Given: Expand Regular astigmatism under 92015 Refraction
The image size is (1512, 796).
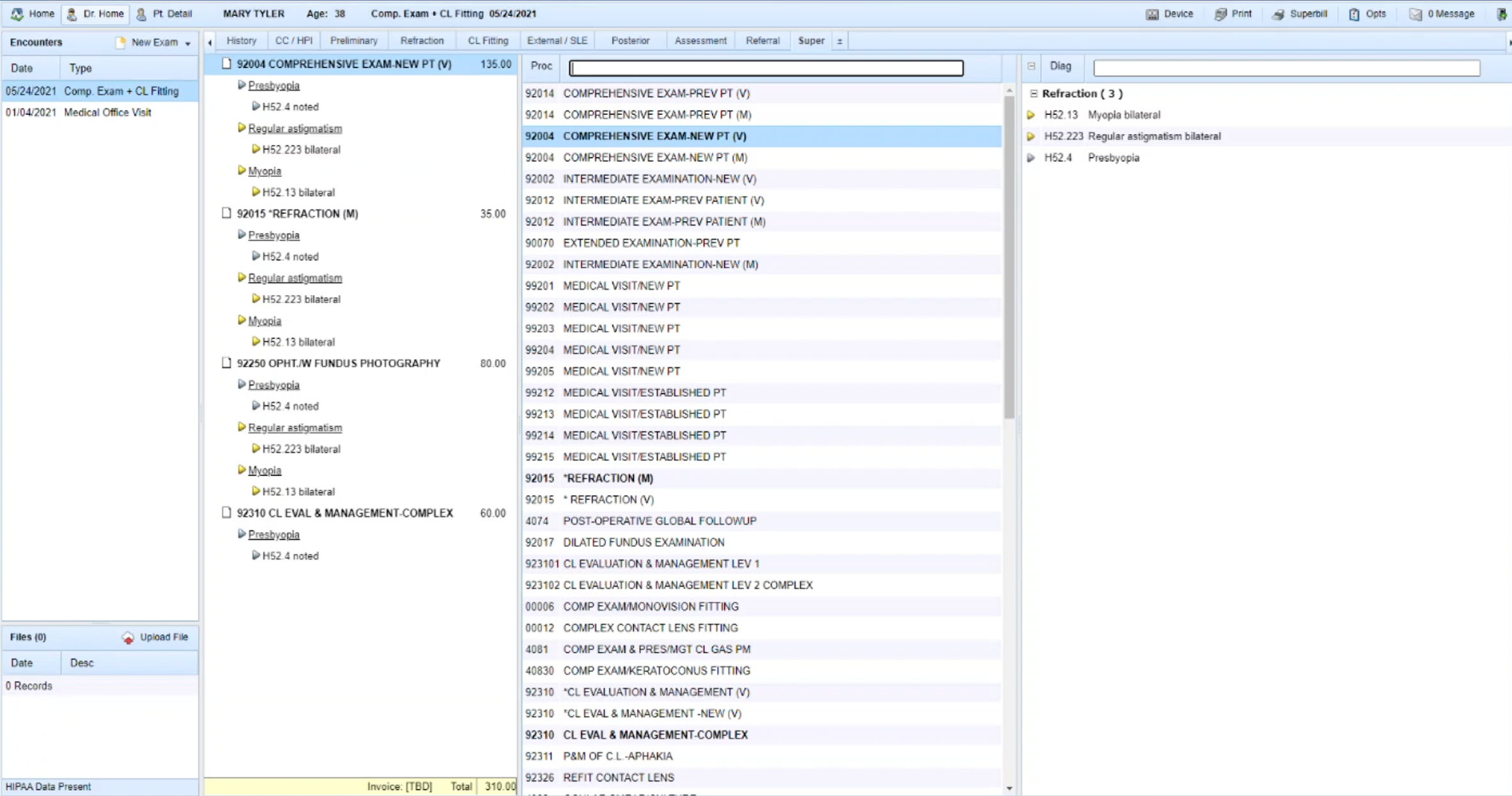Looking at the screenshot, I should coord(242,277).
